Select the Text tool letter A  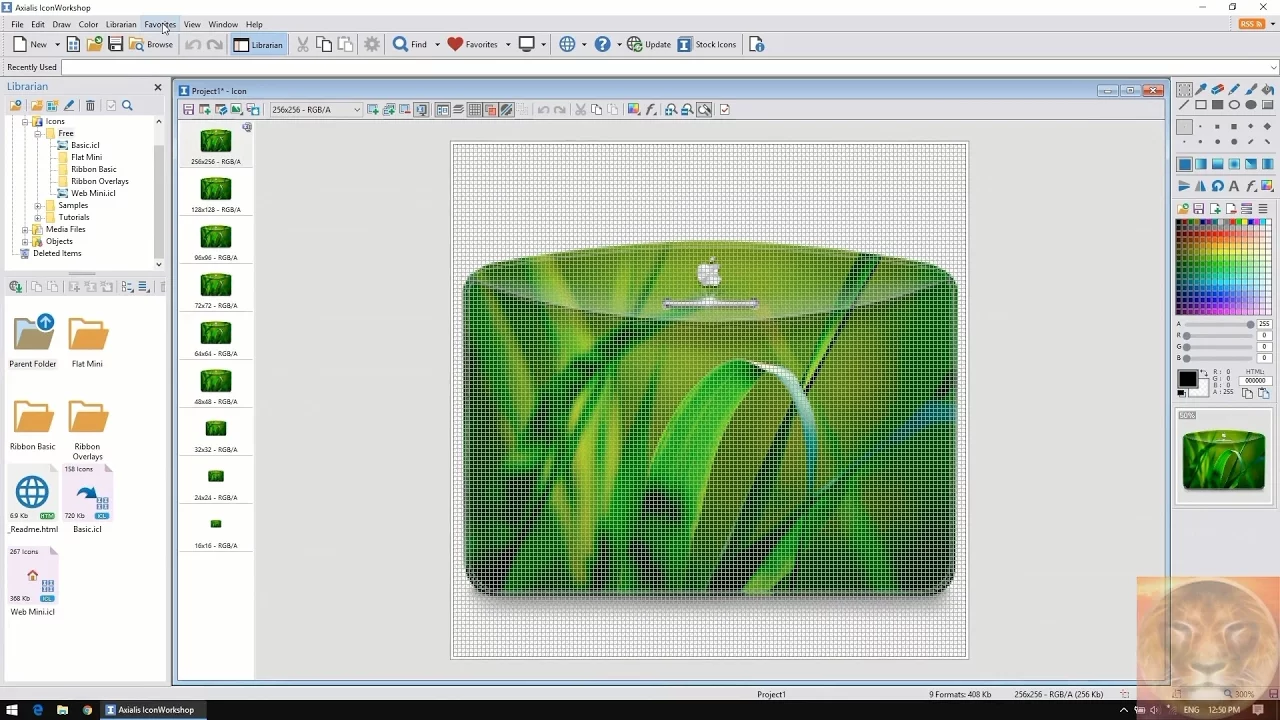coord(1234,186)
